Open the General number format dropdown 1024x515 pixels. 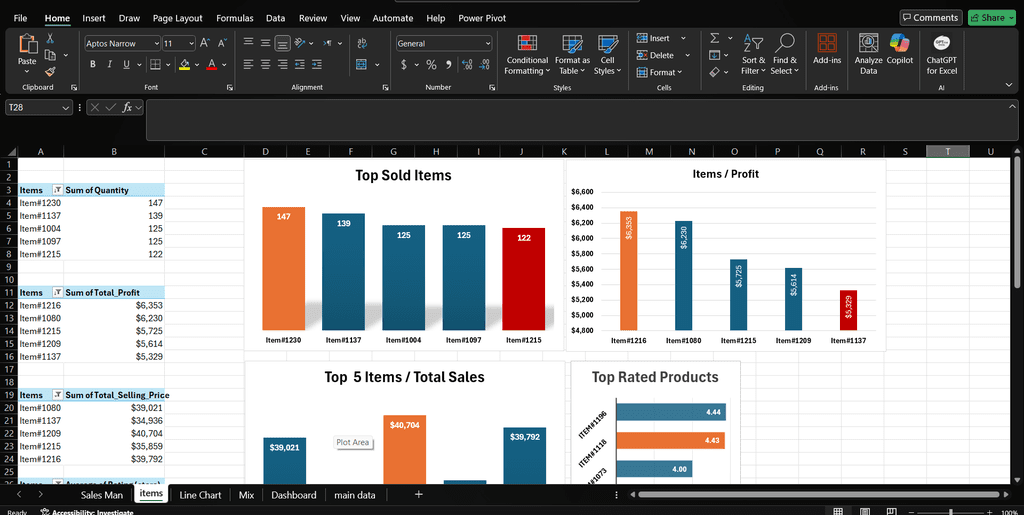click(x=487, y=44)
